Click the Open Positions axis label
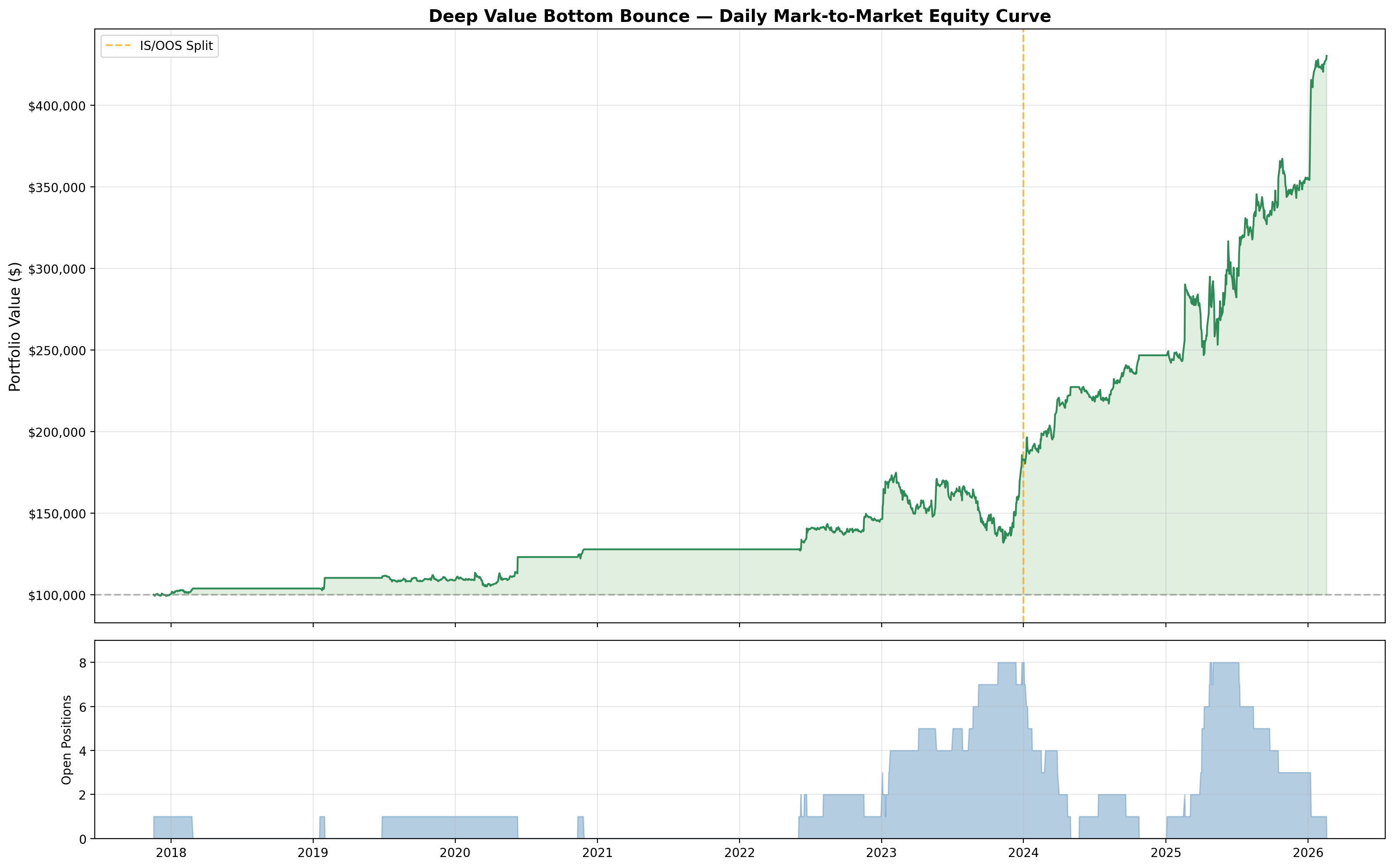This screenshot has width=1394, height=868. (67, 739)
